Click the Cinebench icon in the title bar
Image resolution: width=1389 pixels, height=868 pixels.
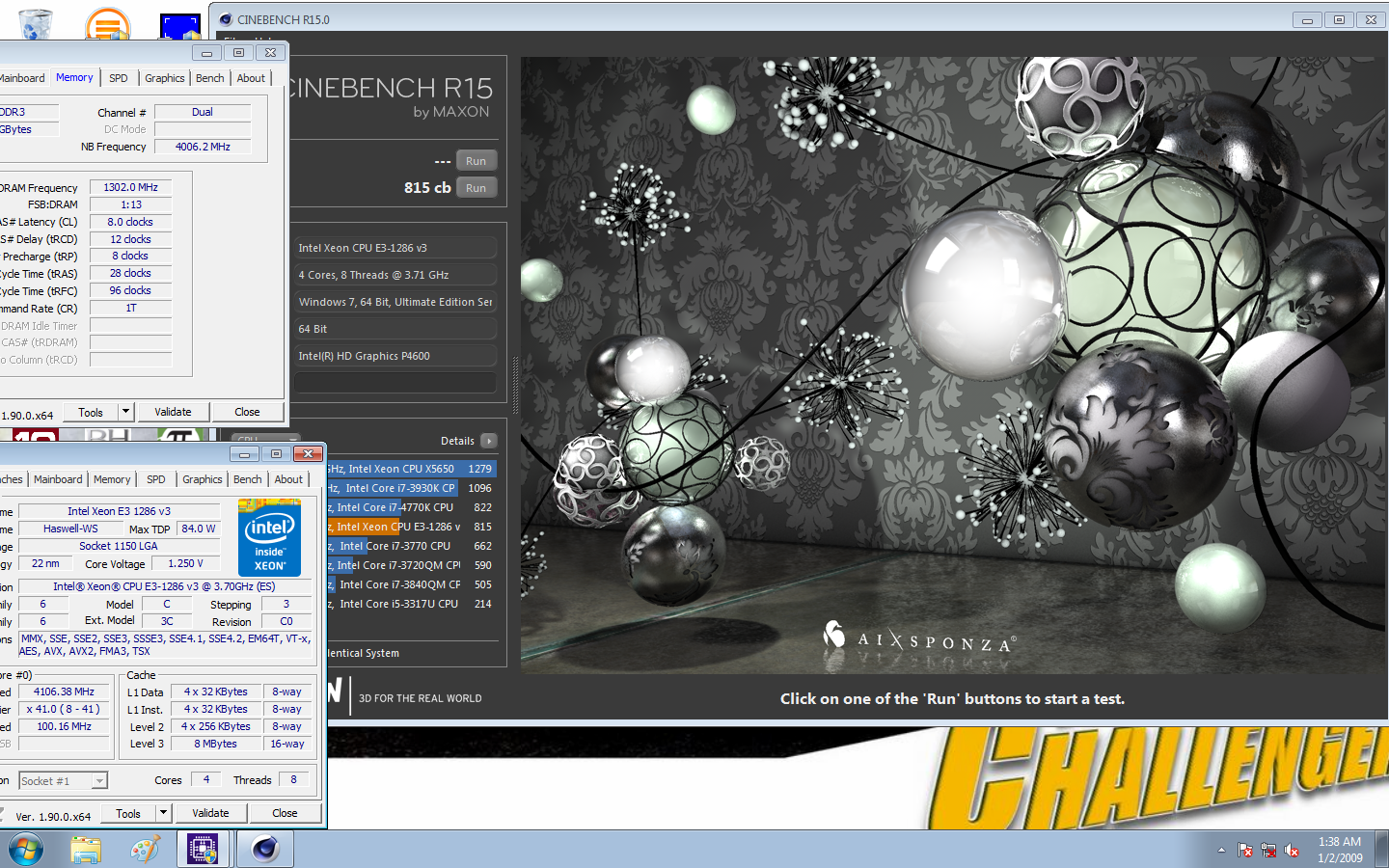(x=226, y=19)
